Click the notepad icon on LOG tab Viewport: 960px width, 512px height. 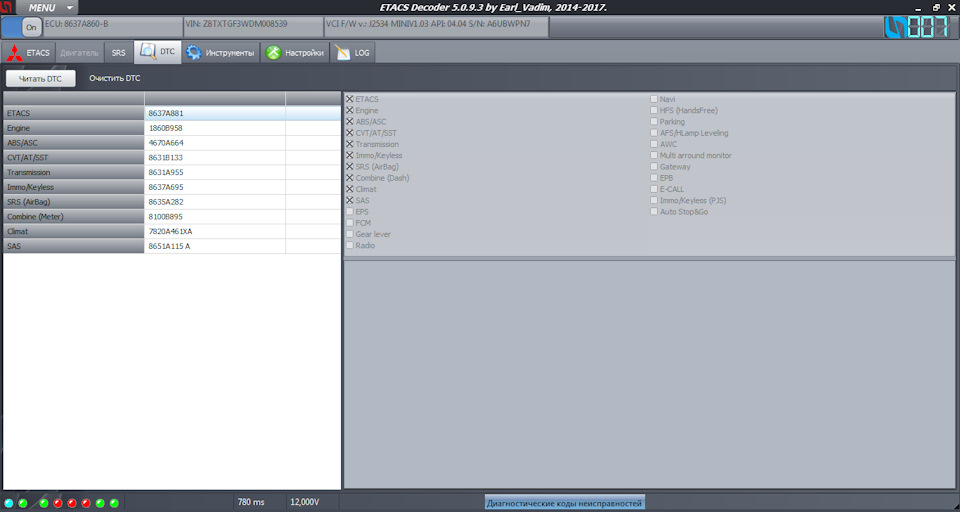point(342,53)
